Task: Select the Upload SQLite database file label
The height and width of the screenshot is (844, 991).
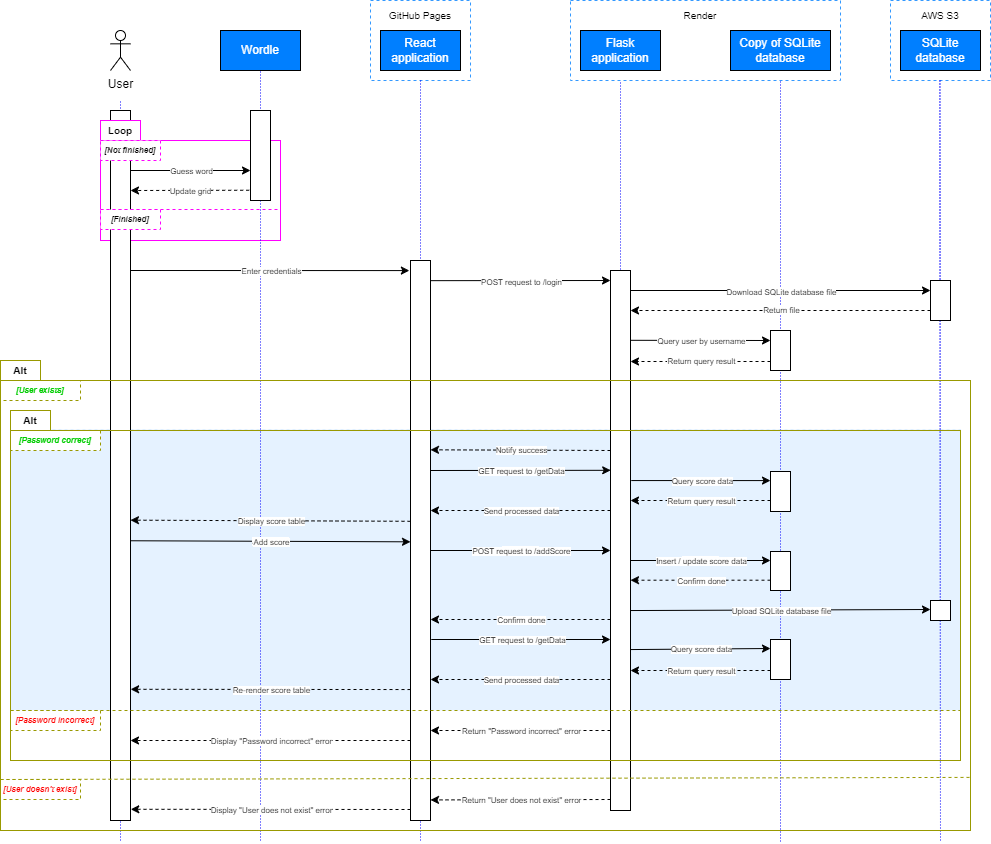Action: point(781,611)
